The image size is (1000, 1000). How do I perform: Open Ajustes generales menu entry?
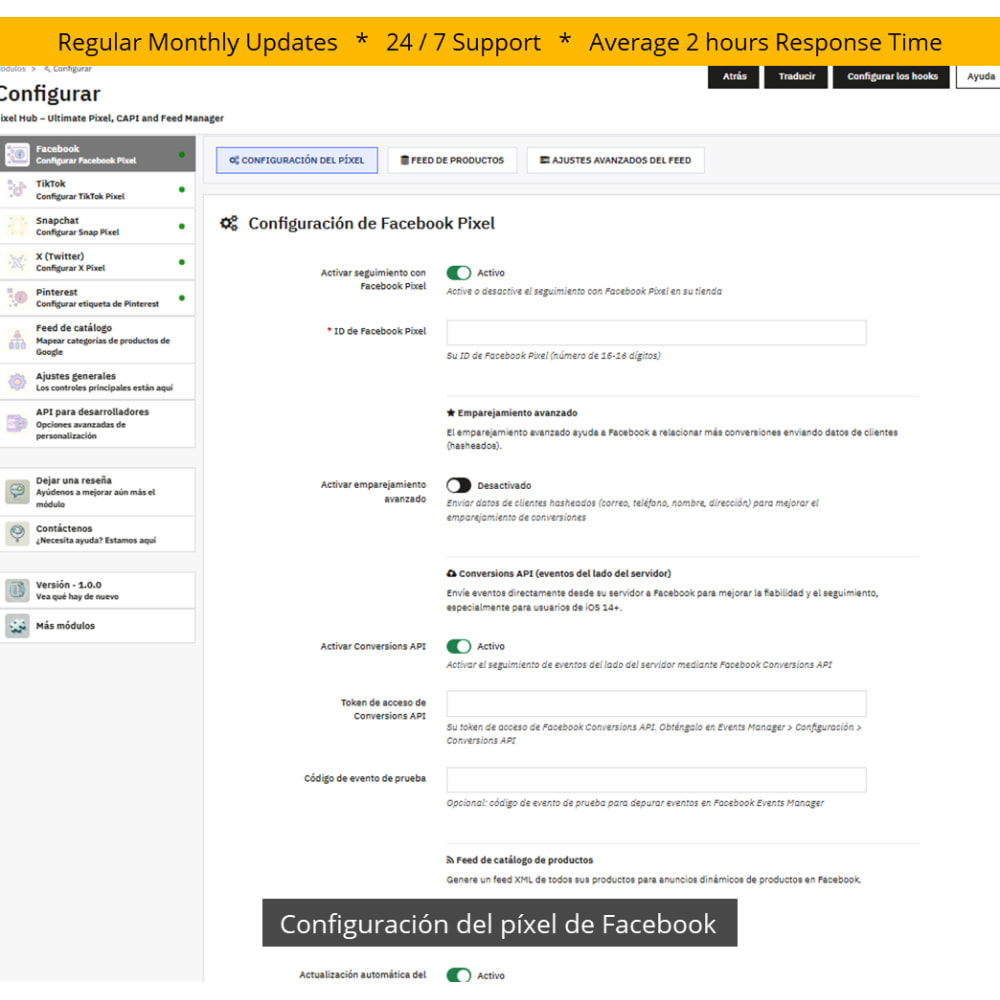[98, 381]
